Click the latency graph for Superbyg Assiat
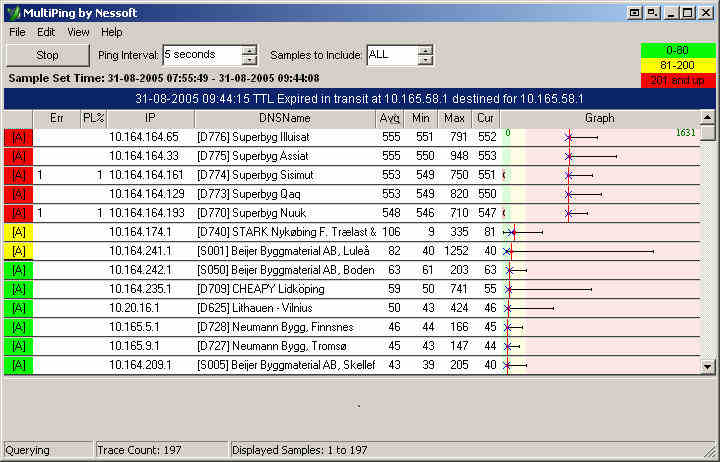The image size is (720, 462). point(601,156)
